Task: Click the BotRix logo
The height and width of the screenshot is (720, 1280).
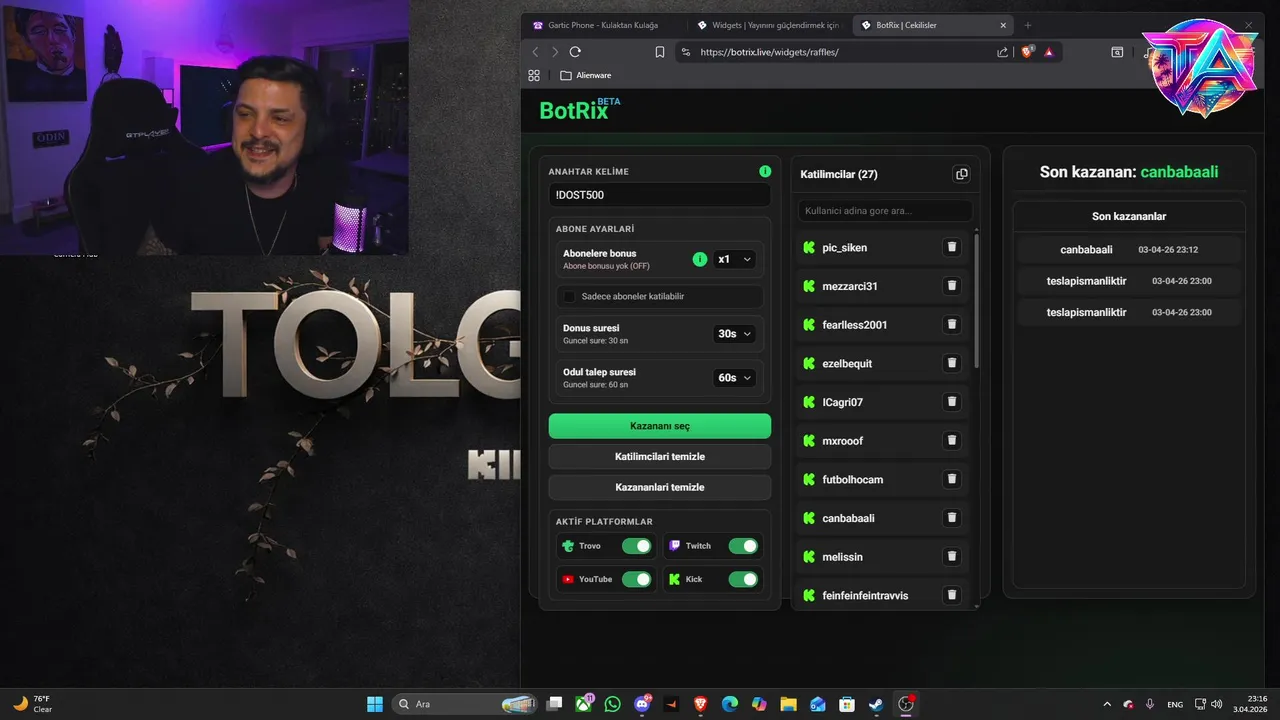Action: (x=579, y=110)
